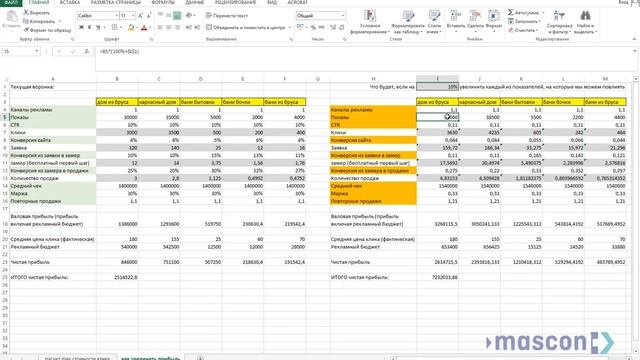Click the increase indent icon
640x360 pixels.
coord(197,27)
